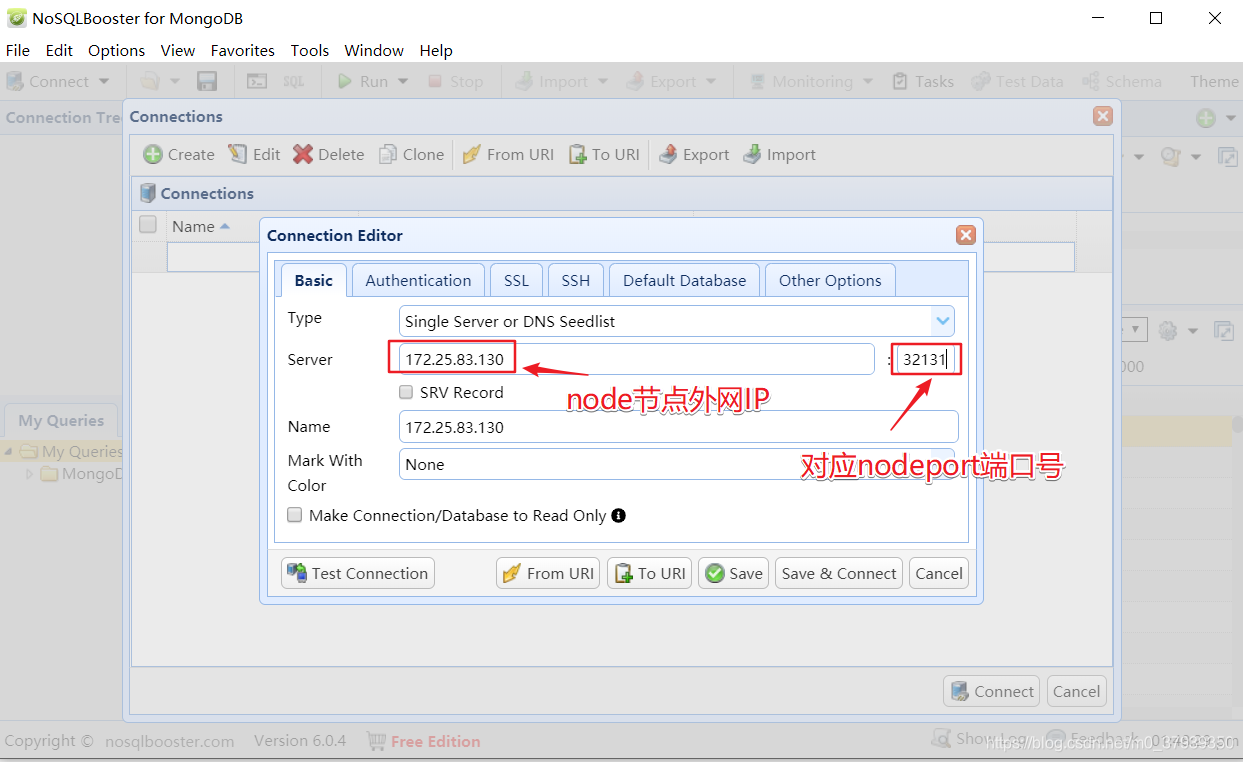This screenshot has height=762, width=1244.
Task: Select the My Queries tab
Action: tap(61, 421)
